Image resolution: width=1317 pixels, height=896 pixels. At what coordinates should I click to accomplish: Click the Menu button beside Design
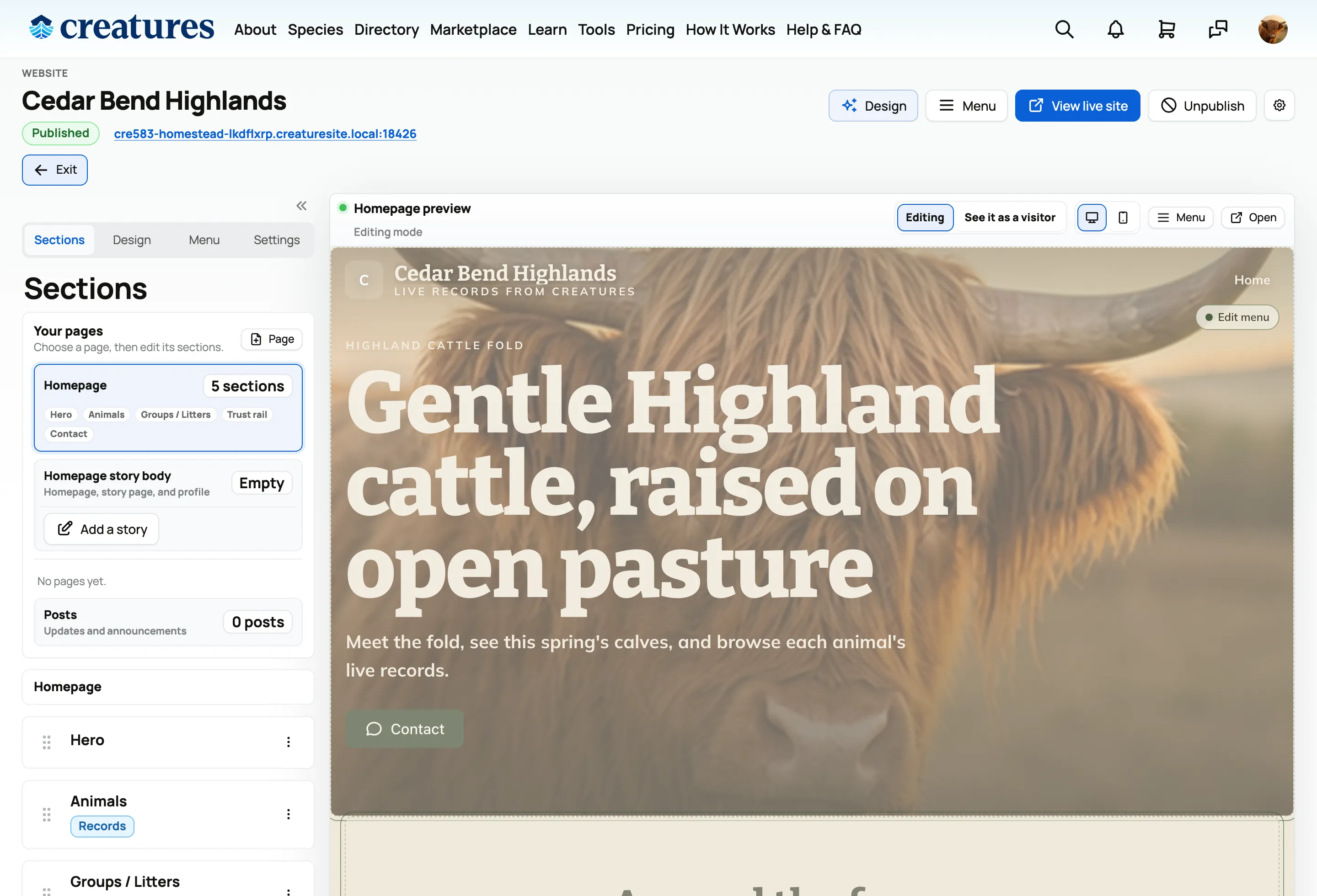click(x=967, y=105)
